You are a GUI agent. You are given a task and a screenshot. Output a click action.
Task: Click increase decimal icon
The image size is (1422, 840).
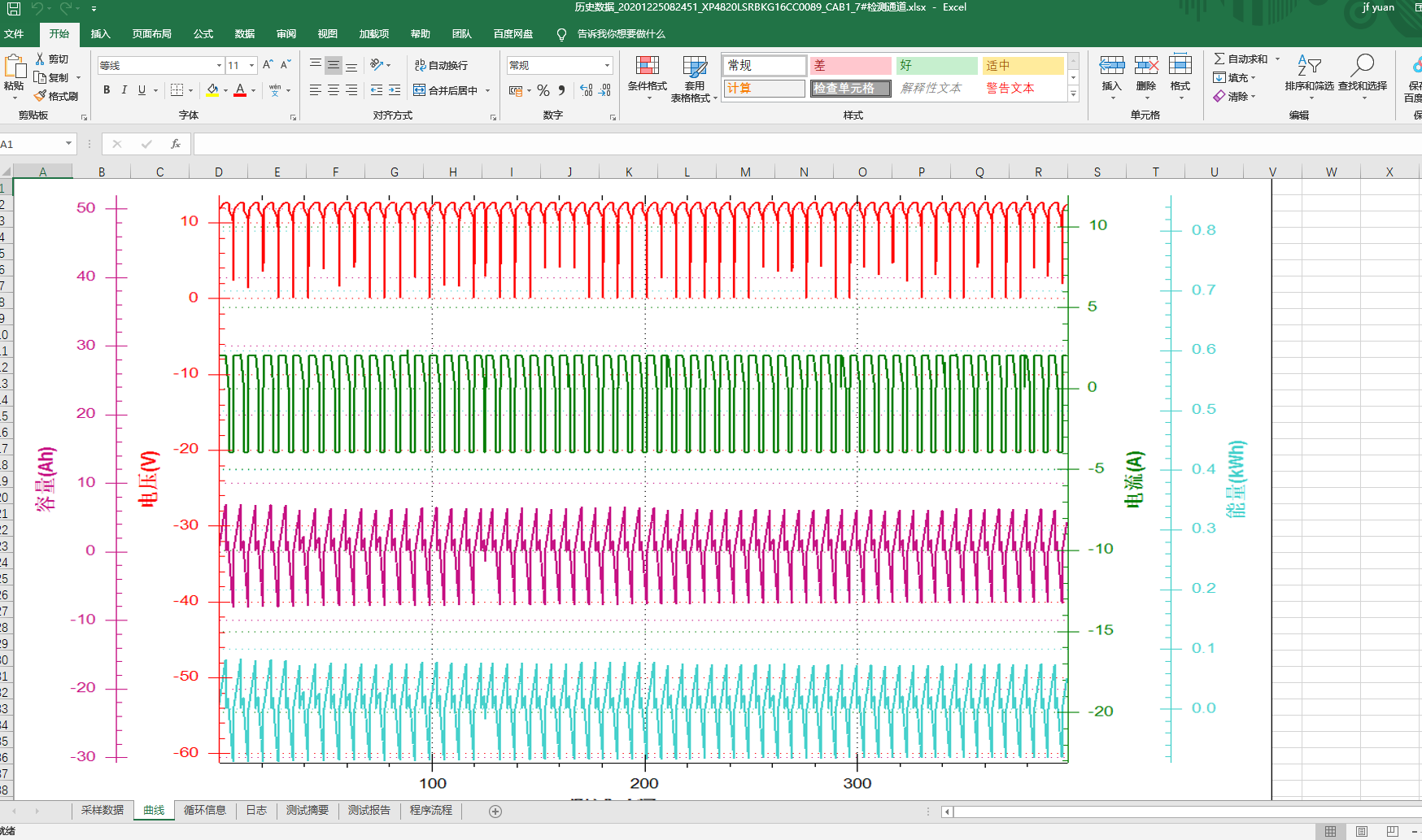point(587,90)
